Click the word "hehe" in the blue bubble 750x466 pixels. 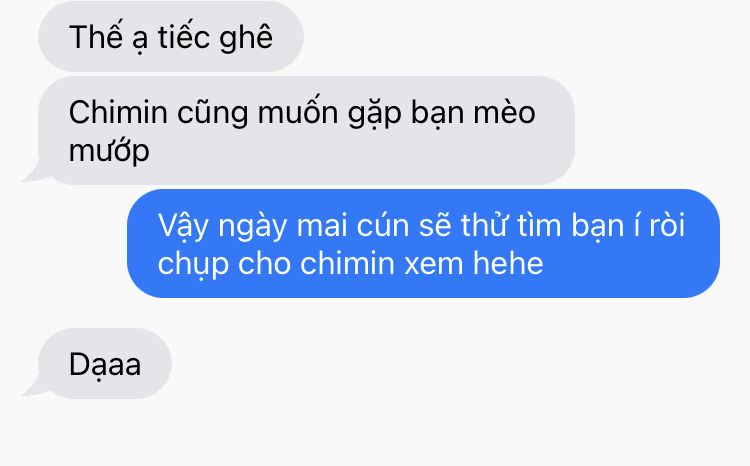coord(508,263)
